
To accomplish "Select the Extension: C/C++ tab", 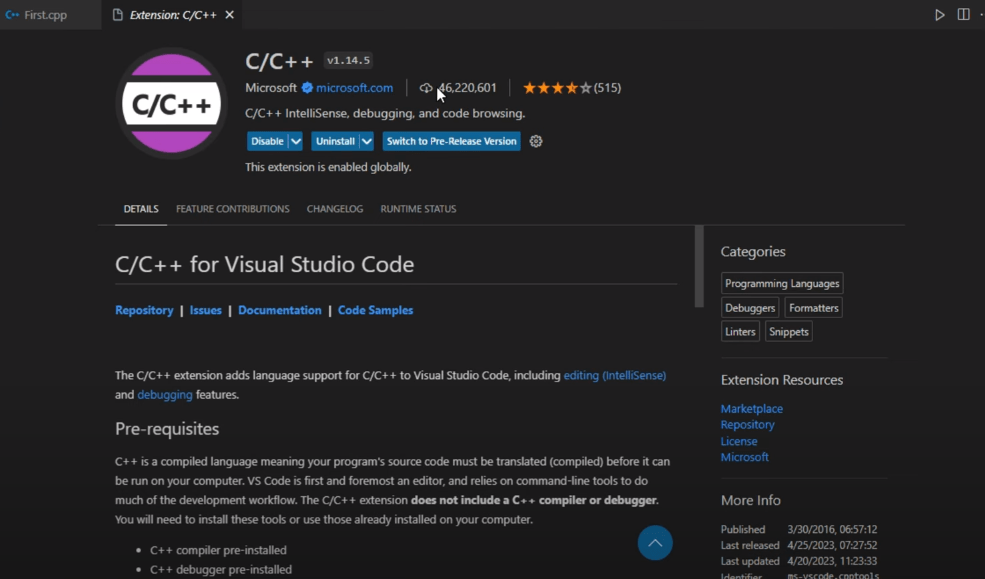I will tap(173, 14).
